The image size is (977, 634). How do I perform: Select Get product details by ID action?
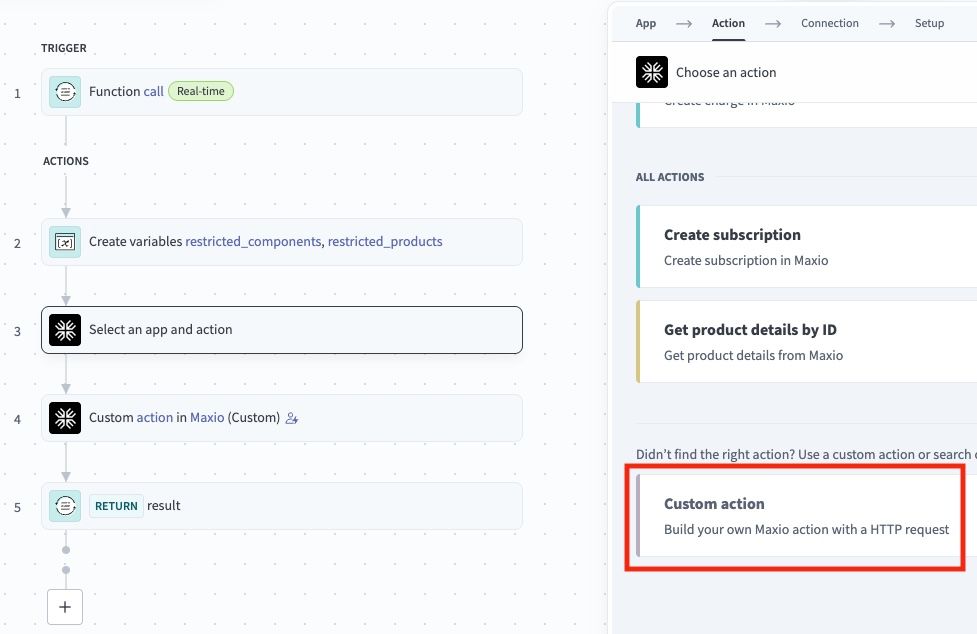806,341
